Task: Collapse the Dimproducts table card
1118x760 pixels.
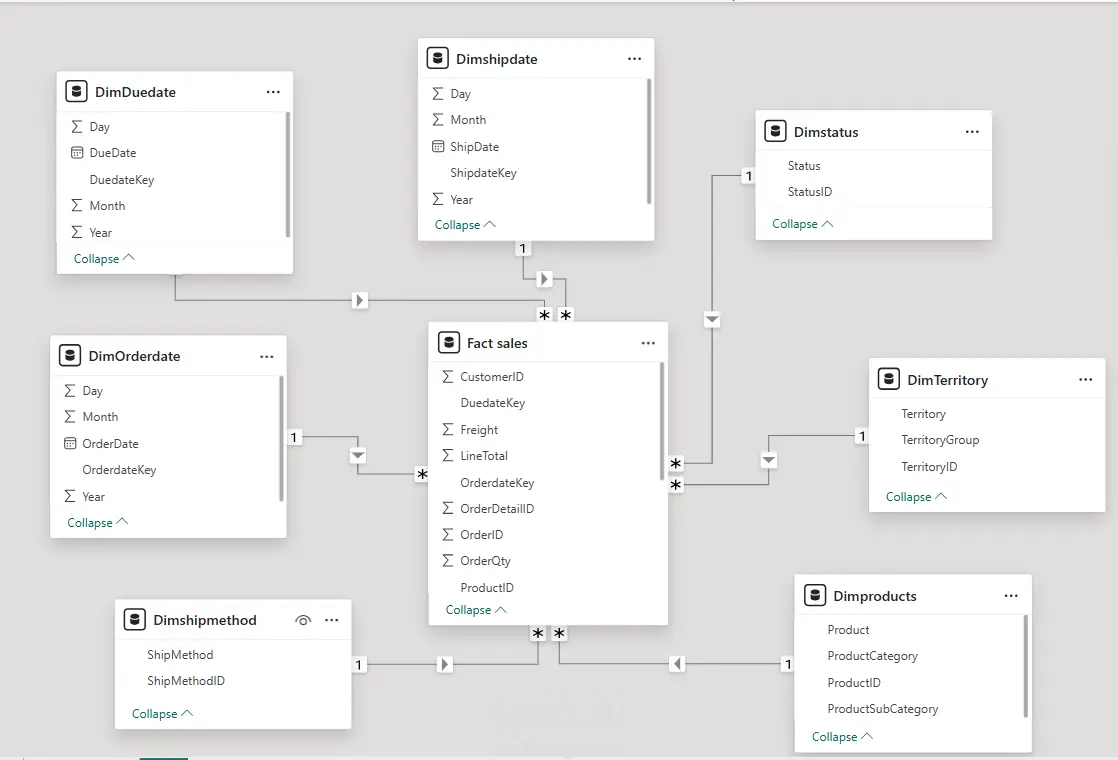Action: pyautogui.click(x=842, y=737)
